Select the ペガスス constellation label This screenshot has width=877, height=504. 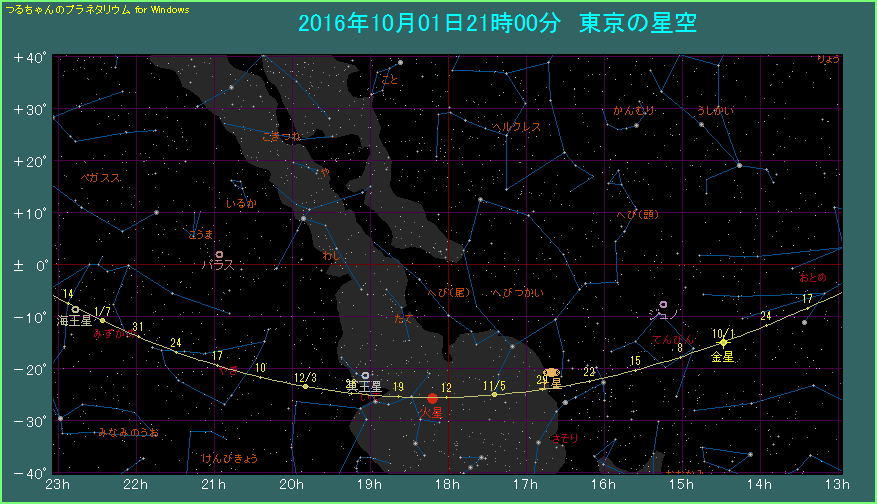pos(101,177)
